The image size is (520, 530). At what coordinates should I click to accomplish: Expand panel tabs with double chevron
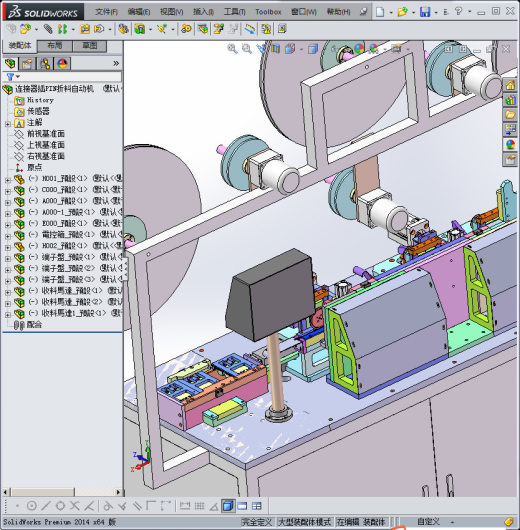pos(116,63)
